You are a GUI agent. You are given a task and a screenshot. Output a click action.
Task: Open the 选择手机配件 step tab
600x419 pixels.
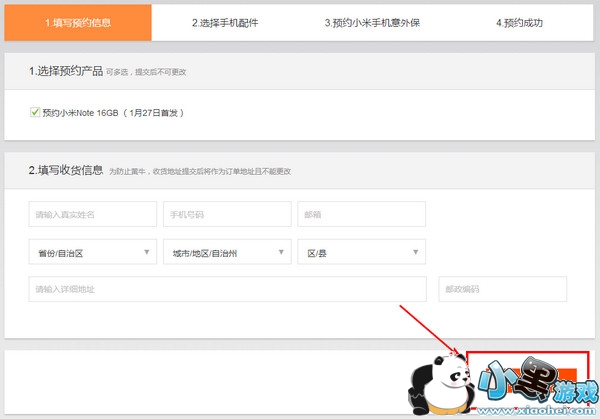point(225,23)
